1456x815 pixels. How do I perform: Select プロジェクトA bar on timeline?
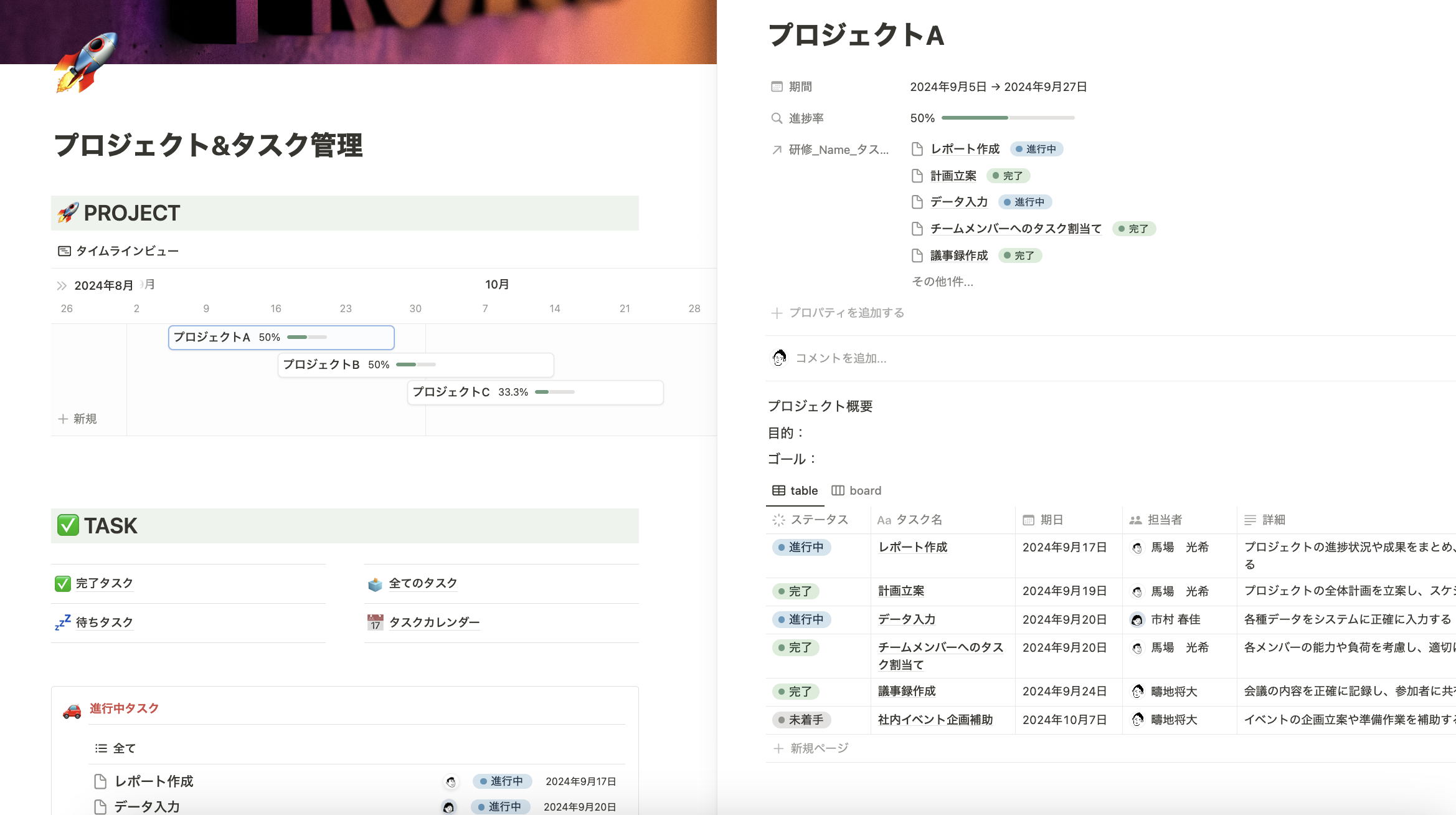[281, 338]
